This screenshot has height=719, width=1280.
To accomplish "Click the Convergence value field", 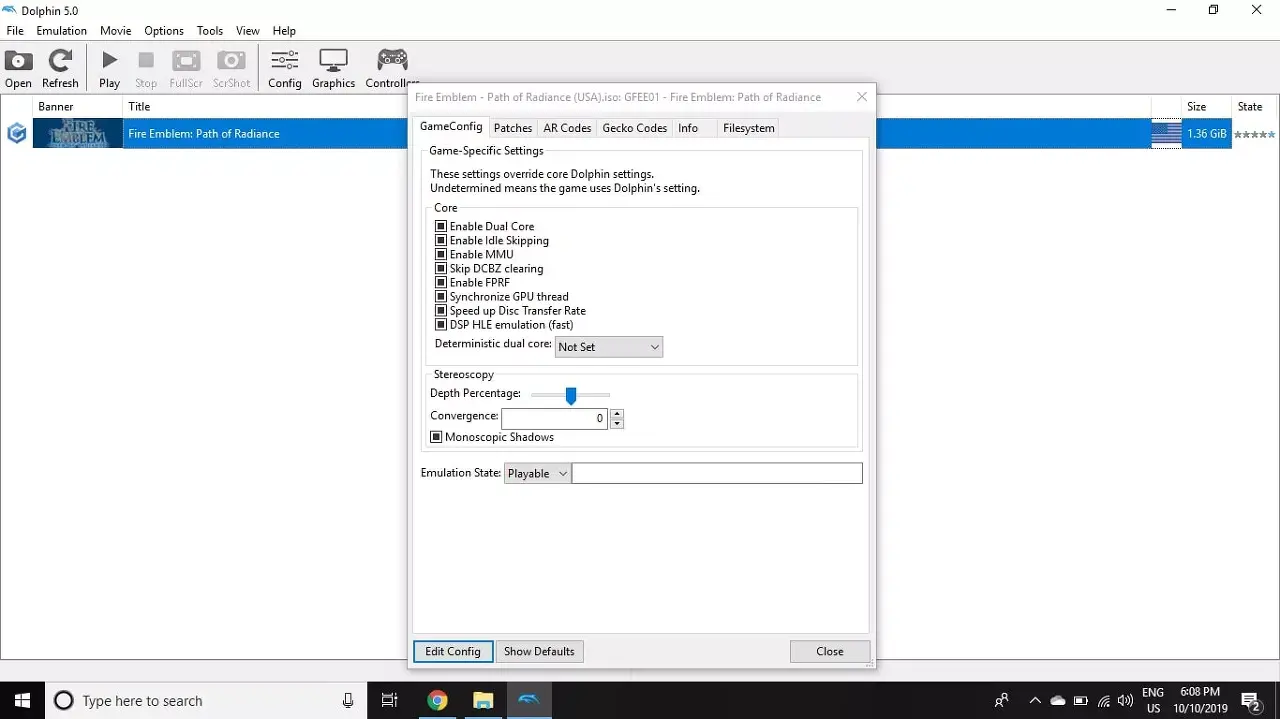I will pos(555,418).
